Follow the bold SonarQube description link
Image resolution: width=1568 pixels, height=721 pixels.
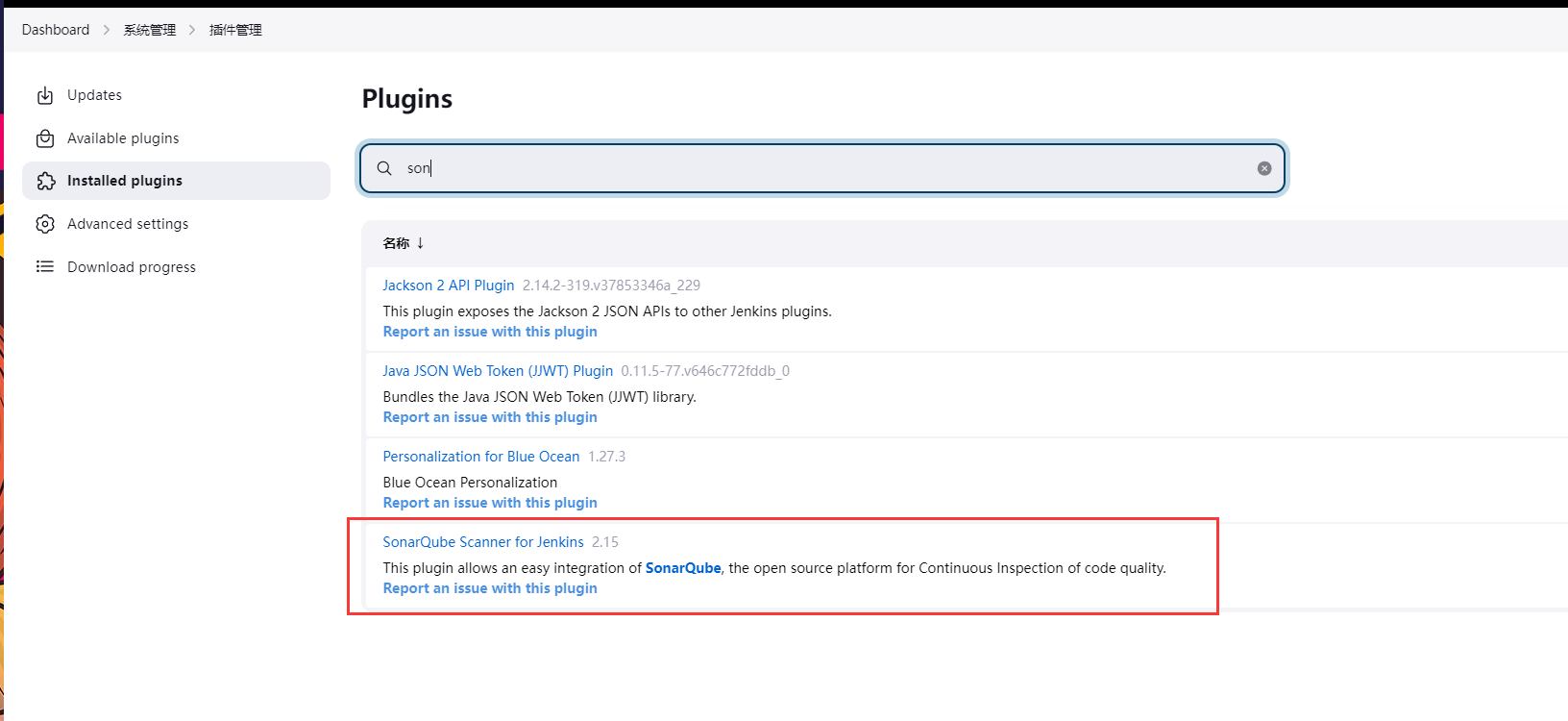[x=683, y=568]
